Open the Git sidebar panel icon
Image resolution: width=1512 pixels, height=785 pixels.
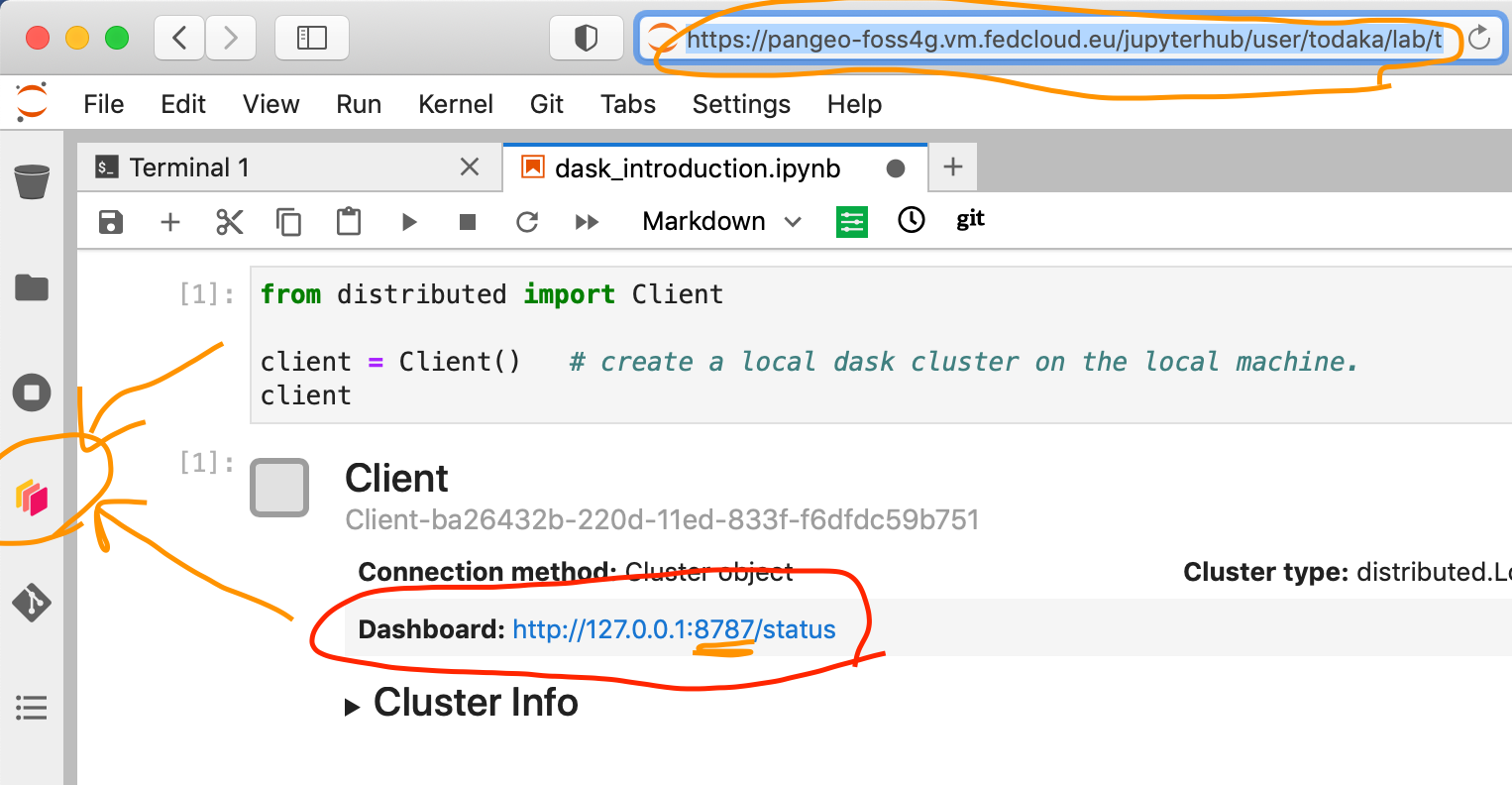click(32, 602)
